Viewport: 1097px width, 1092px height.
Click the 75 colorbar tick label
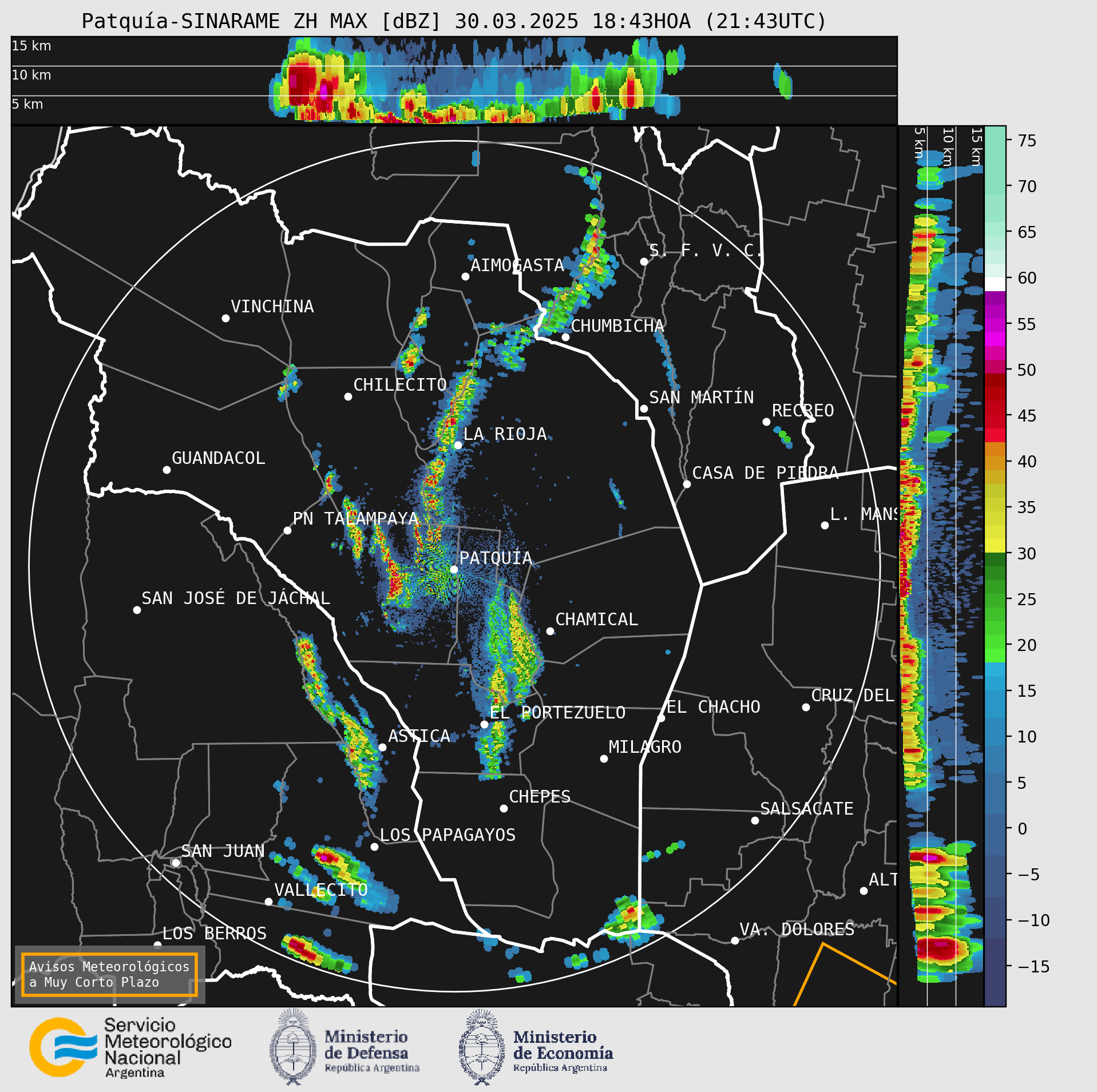[1027, 141]
